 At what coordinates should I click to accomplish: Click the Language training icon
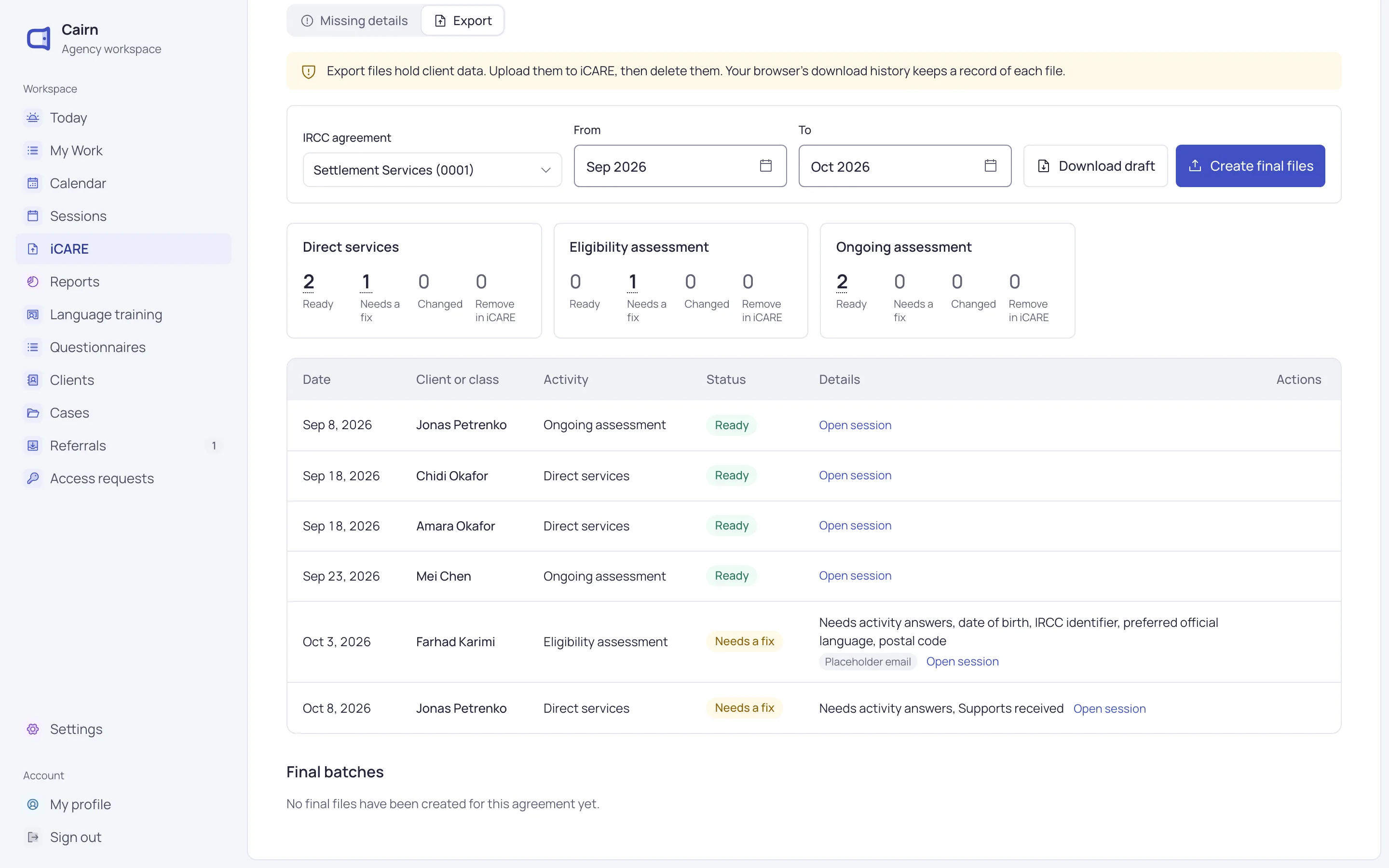[33, 314]
